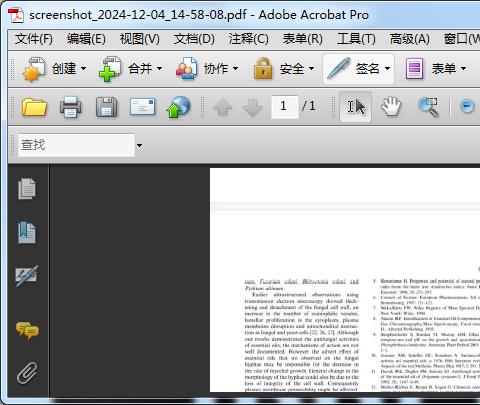Click the email envelope icon
Viewport: 480px width, 405px height.
[142, 107]
